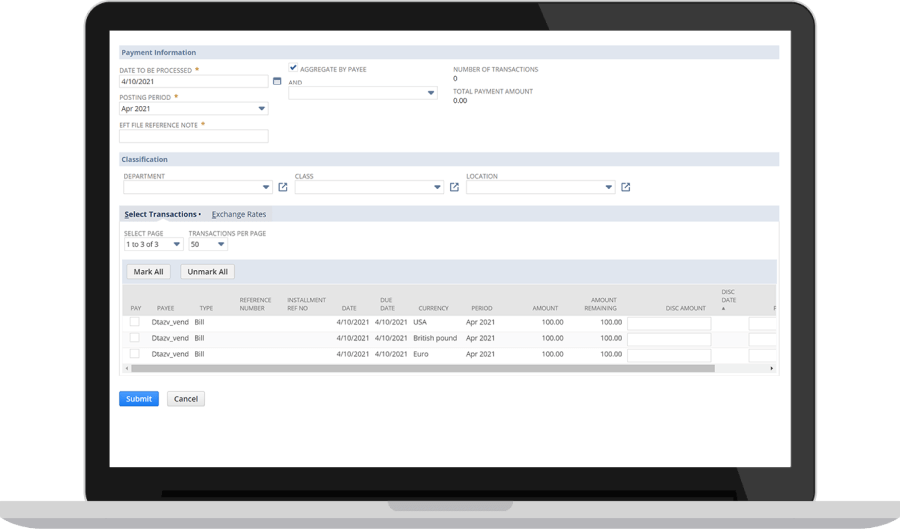Viewport: 900px width, 529px height.
Task: Click the Installment Ref No column header
Action: 307,304
